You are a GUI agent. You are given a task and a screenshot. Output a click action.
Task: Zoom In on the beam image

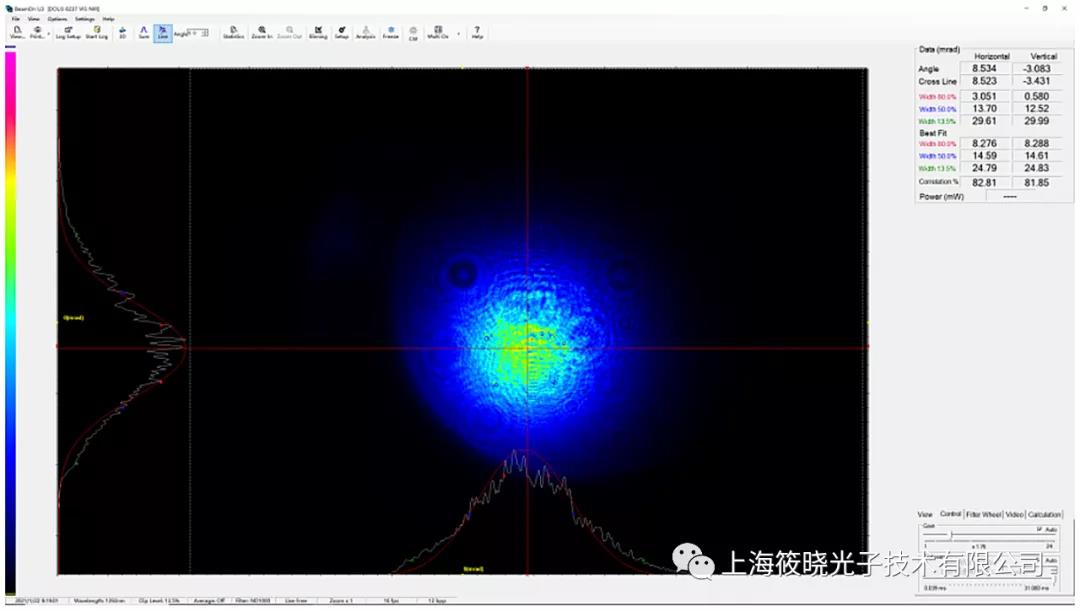click(x=262, y=32)
